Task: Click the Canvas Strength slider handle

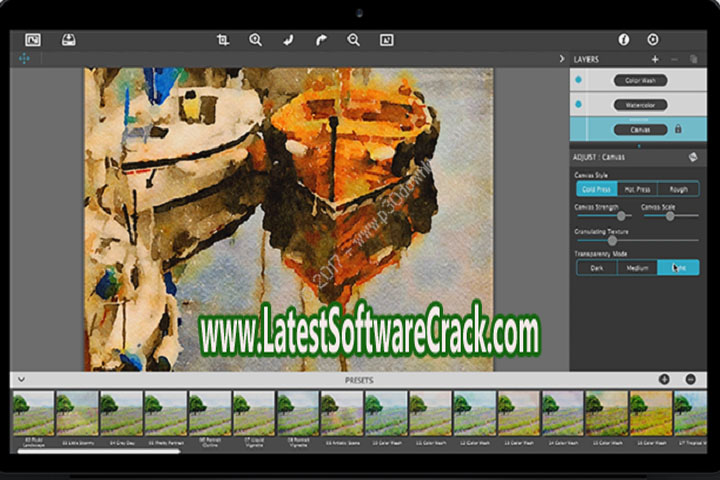Action: [621, 215]
